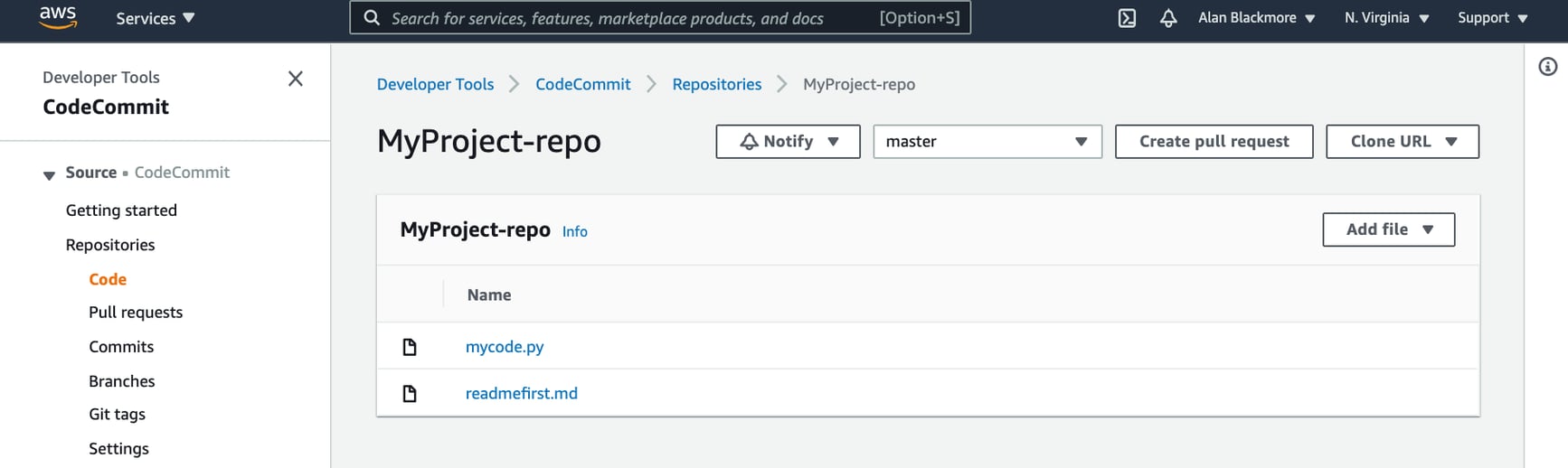
Task: Click the Info link next to MyProject-repo
Action: [575, 231]
